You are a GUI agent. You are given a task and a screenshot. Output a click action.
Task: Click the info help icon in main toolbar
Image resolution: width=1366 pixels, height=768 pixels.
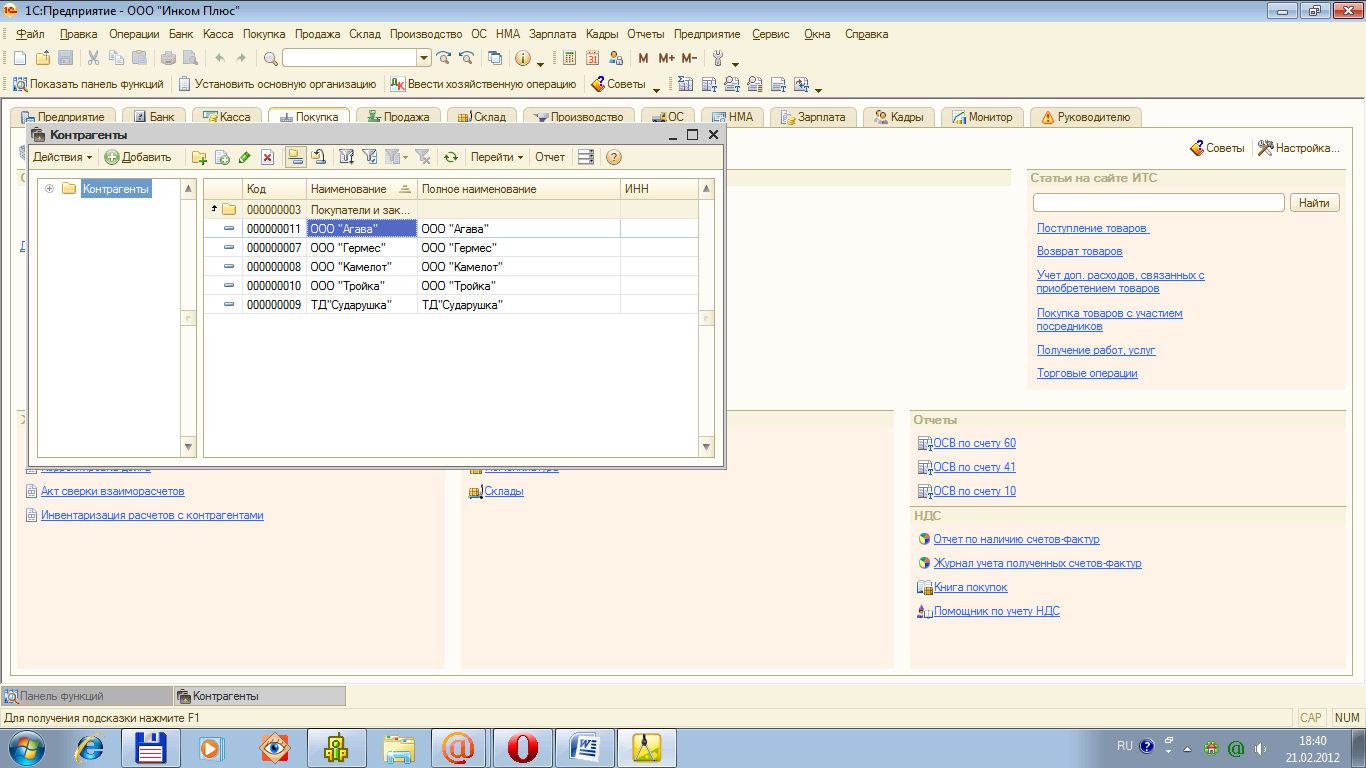pyautogui.click(x=522, y=58)
